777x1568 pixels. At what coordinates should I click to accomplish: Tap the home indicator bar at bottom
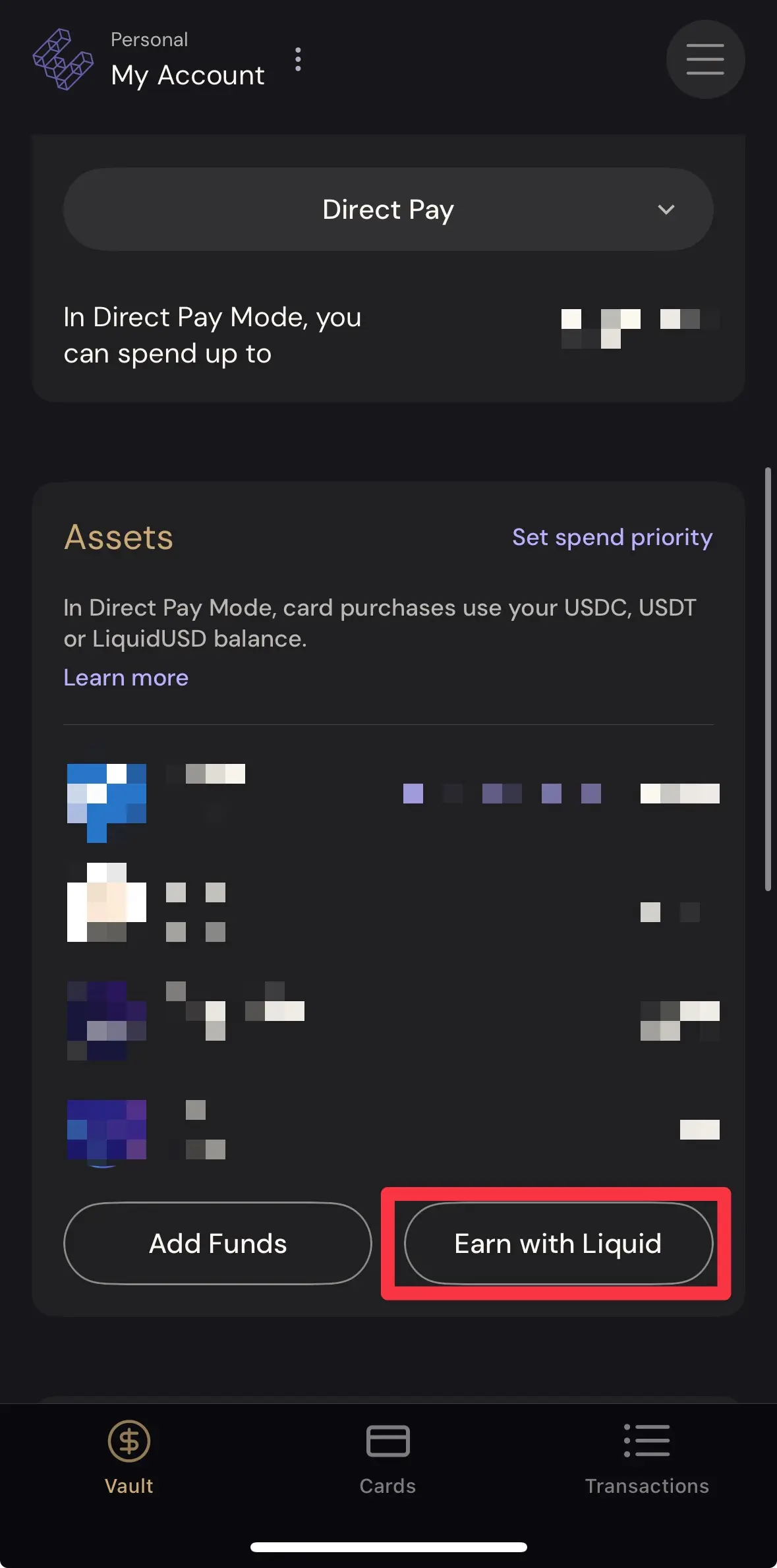pyautogui.click(x=388, y=1547)
